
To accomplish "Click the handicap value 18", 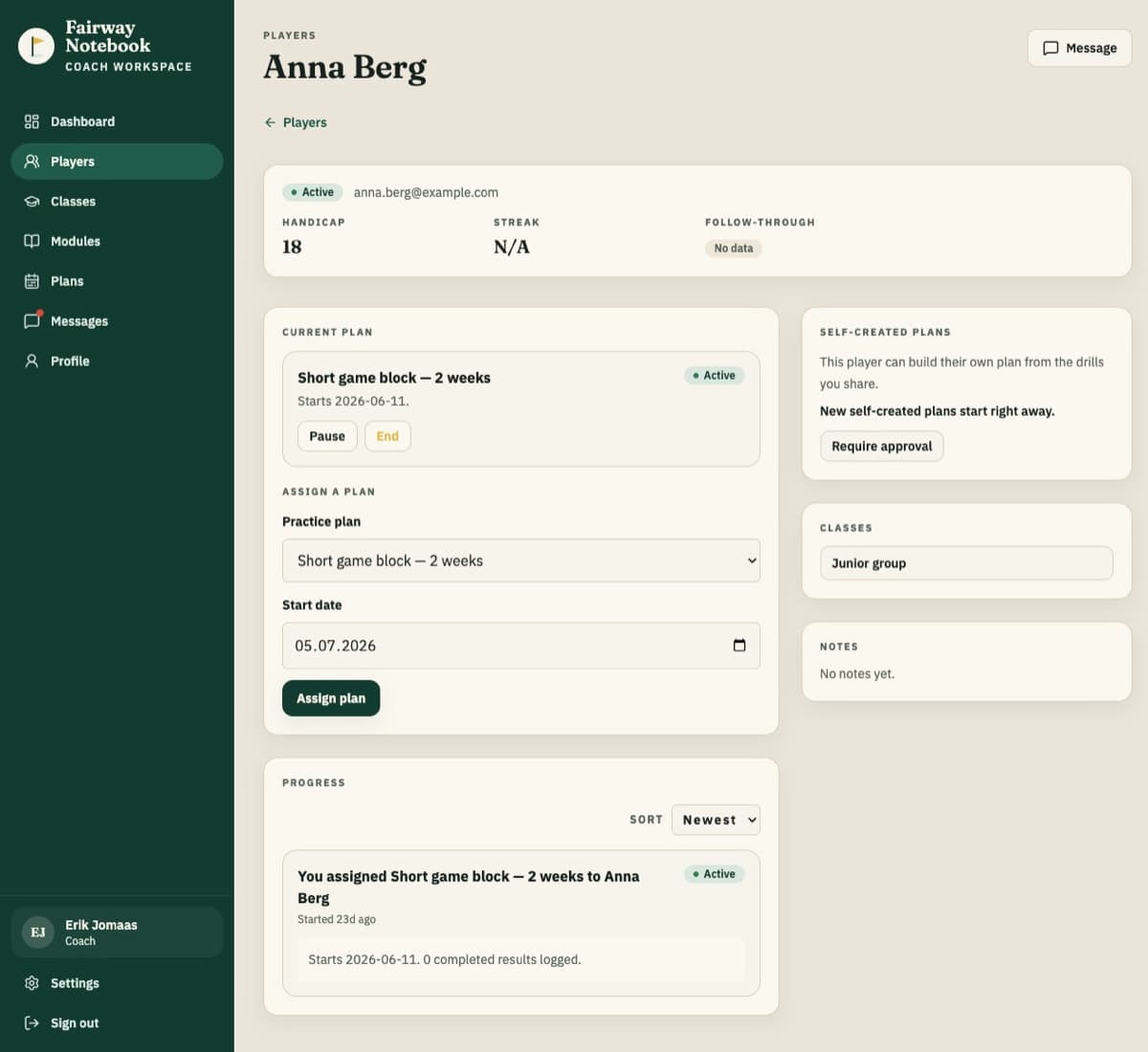I will click(x=292, y=247).
